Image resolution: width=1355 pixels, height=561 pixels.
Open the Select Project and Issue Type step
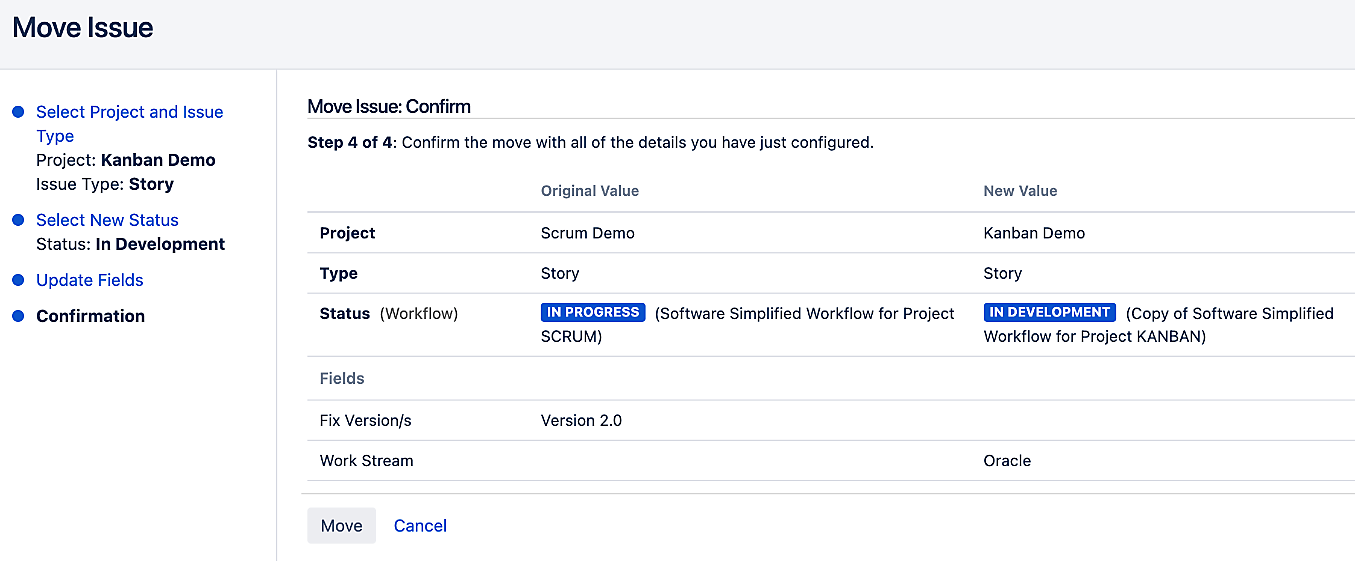[x=130, y=124]
